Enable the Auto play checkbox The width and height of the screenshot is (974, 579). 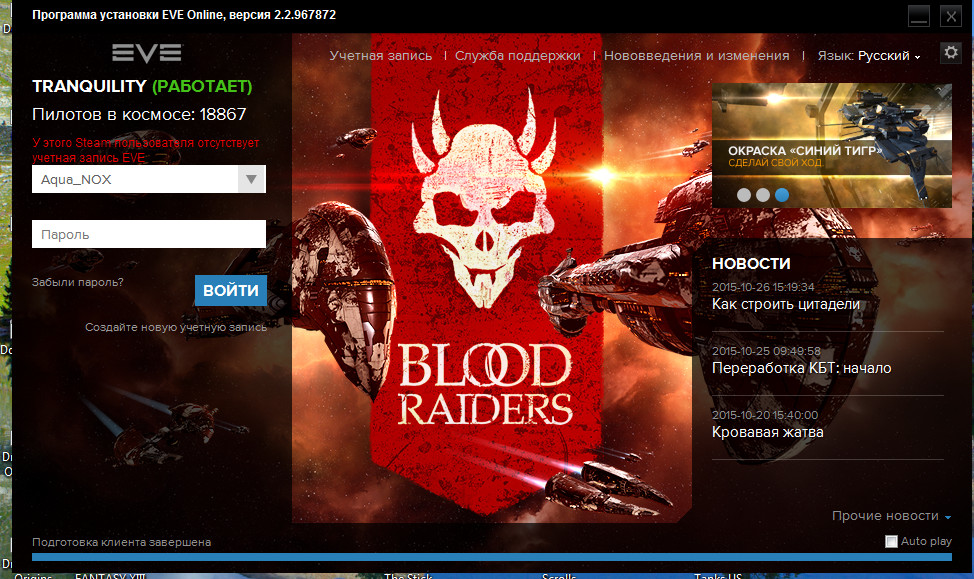pyautogui.click(x=891, y=542)
